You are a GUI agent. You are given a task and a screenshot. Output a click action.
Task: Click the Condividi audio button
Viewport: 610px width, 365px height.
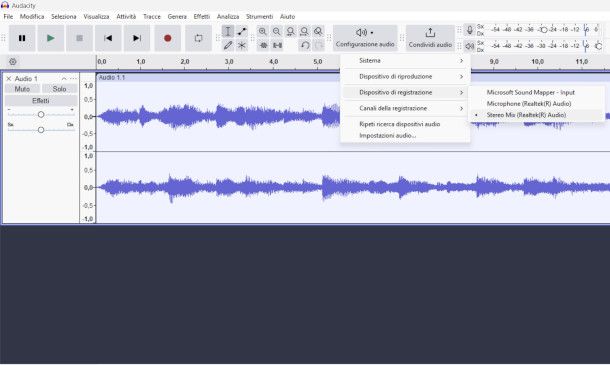(430, 38)
